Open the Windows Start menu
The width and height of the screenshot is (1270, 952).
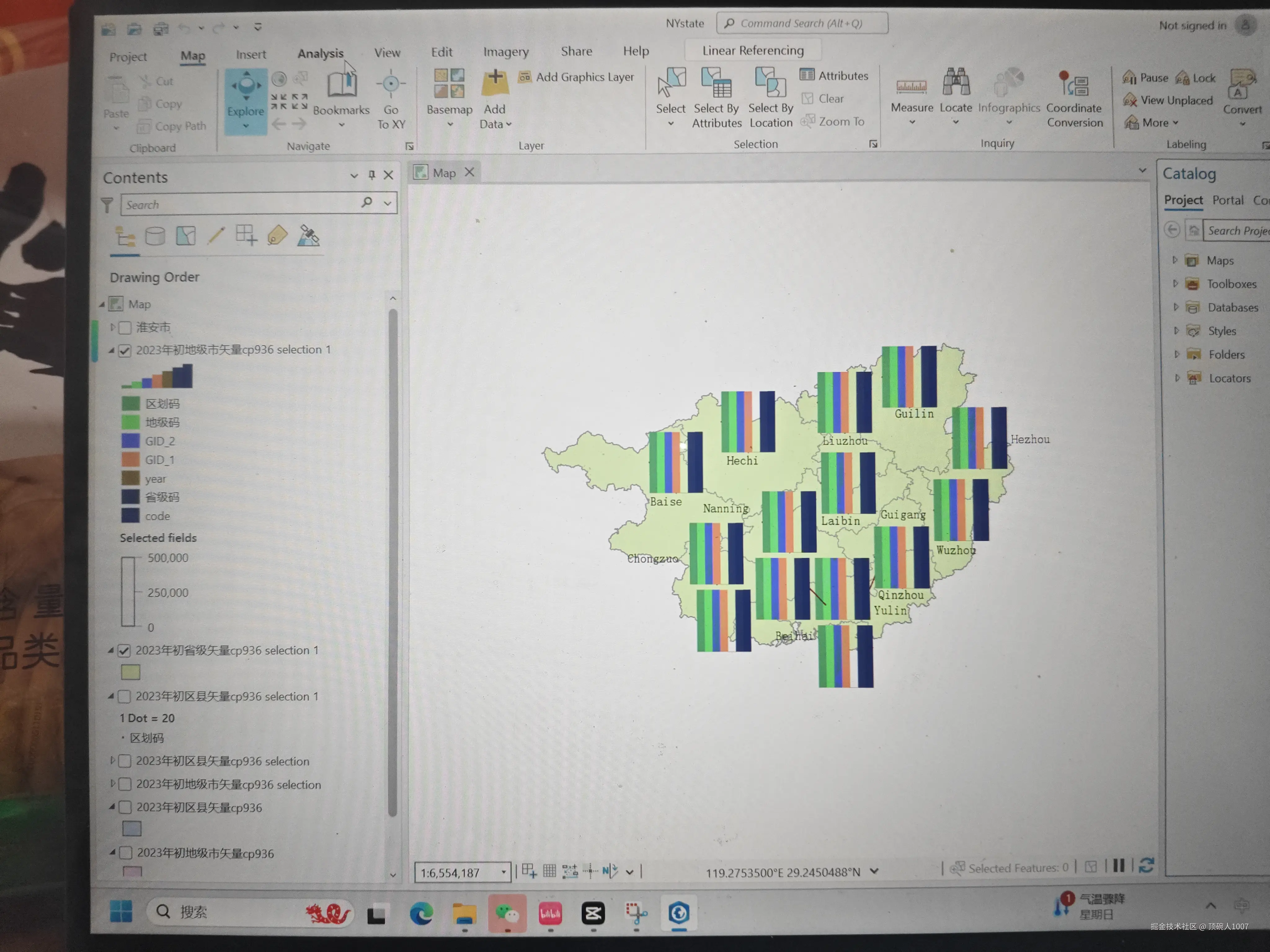coord(121,911)
